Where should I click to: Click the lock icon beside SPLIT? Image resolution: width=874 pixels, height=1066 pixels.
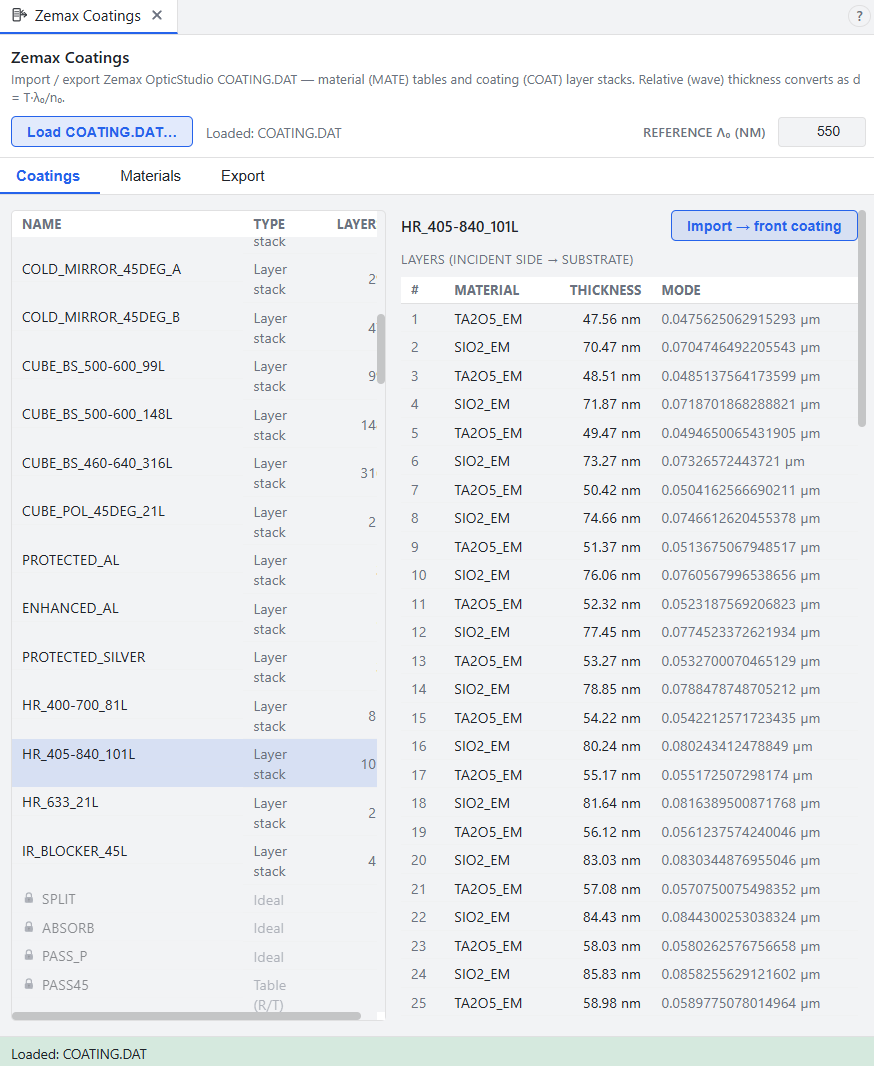pos(29,898)
